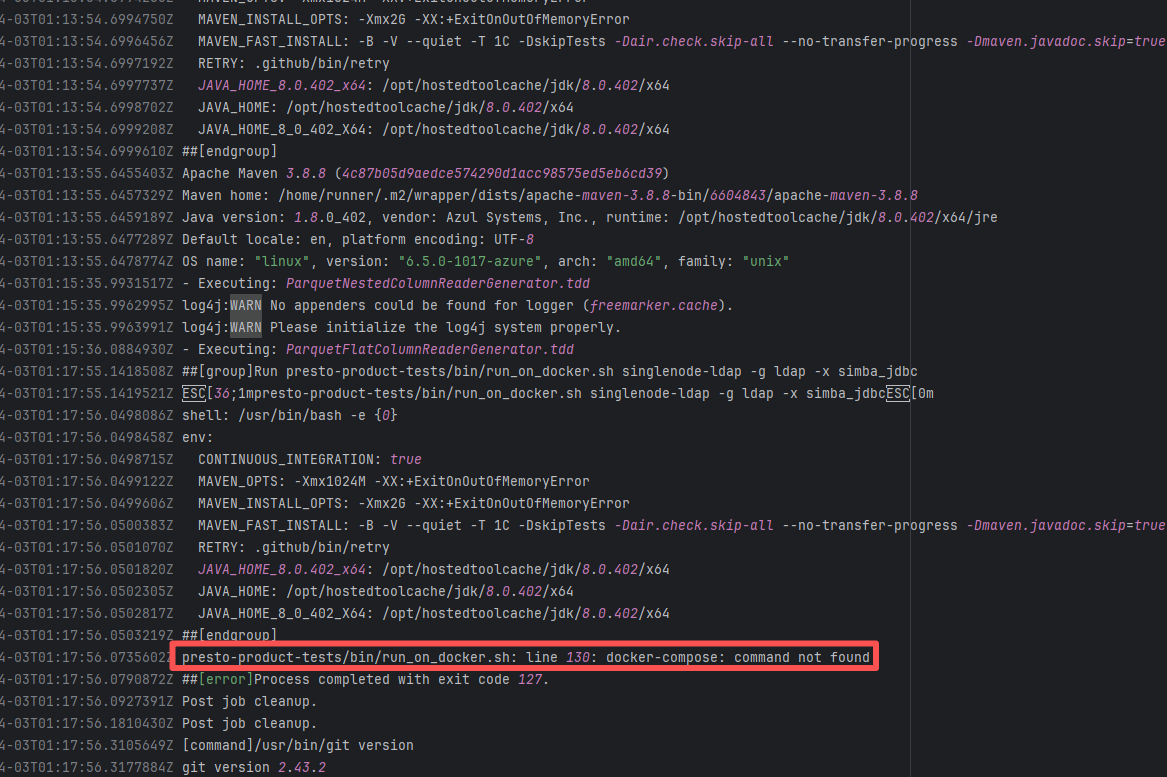Click the OS name linux line

(485, 261)
